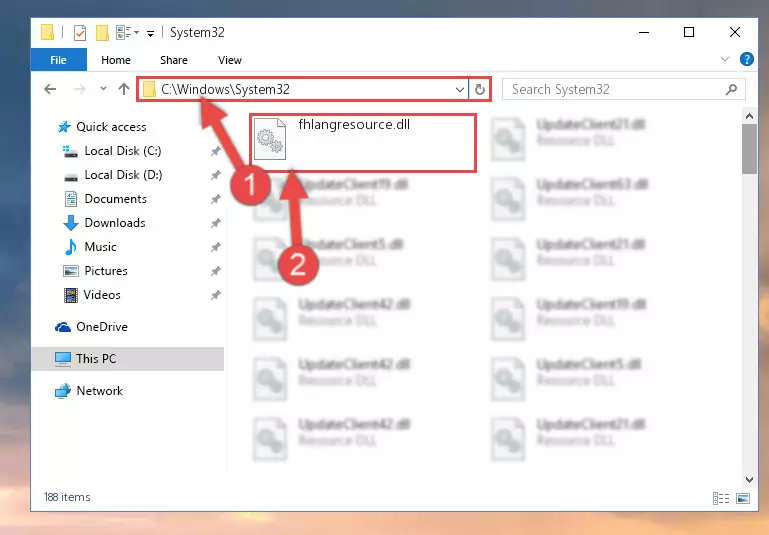769x535 pixels.
Task: Click the C:\Windows\System32 address bar
Action: click(x=302, y=89)
